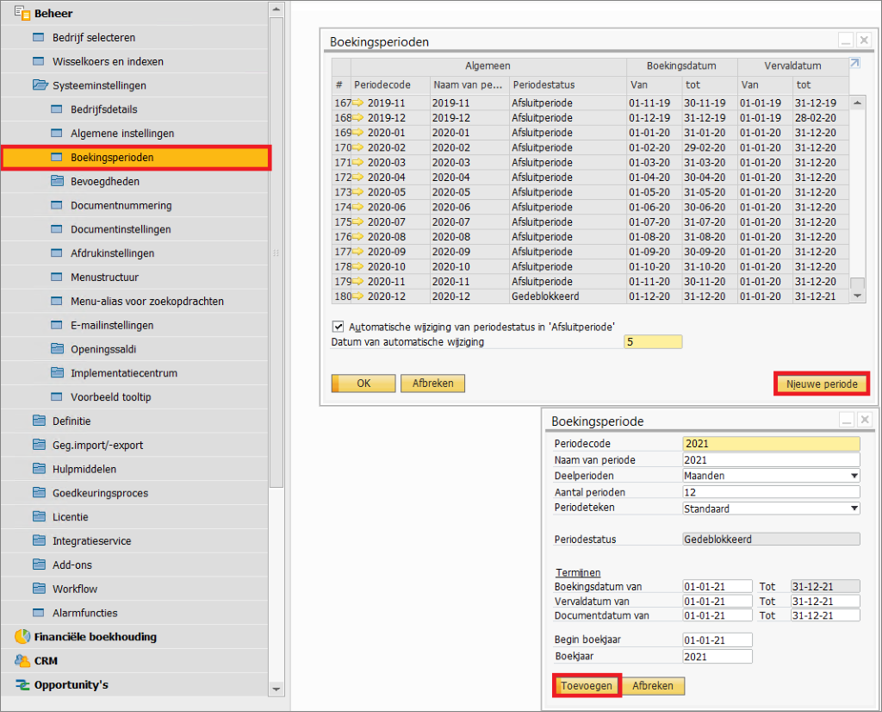The width and height of the screenshot is (882, 712).
Task: Click the Bedrijf selecteren window icon
Action: (x=39, y=37)
